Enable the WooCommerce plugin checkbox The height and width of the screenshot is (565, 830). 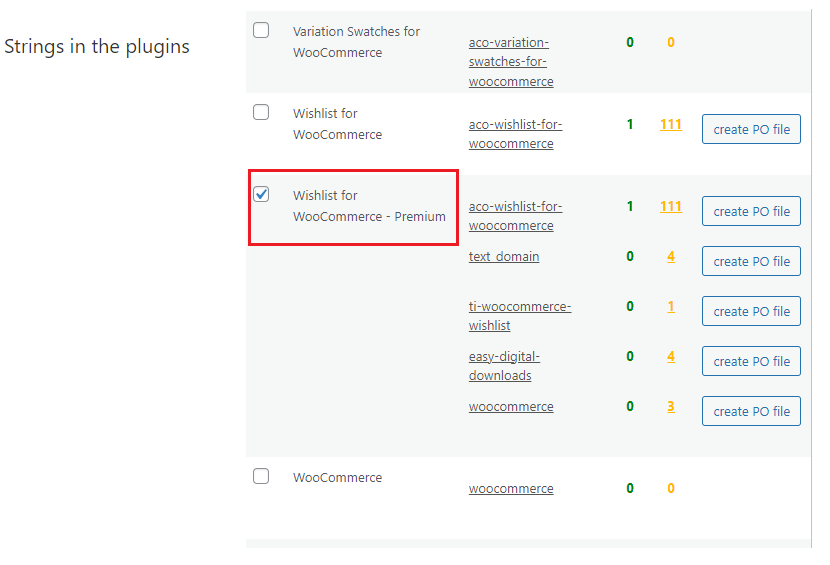pyautogui.click(x=261, y=476)
